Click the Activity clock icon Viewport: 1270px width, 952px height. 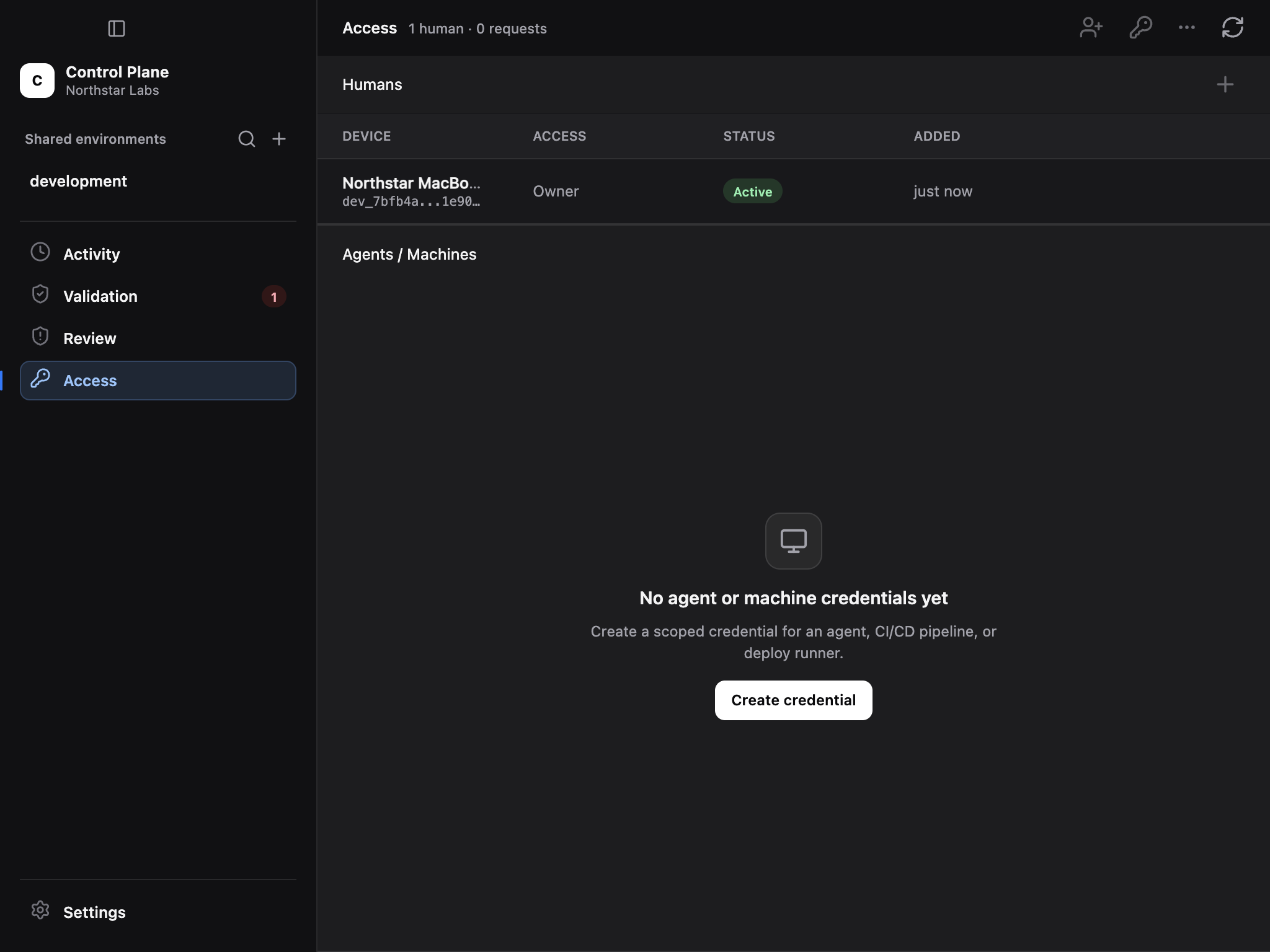[40, 252]
